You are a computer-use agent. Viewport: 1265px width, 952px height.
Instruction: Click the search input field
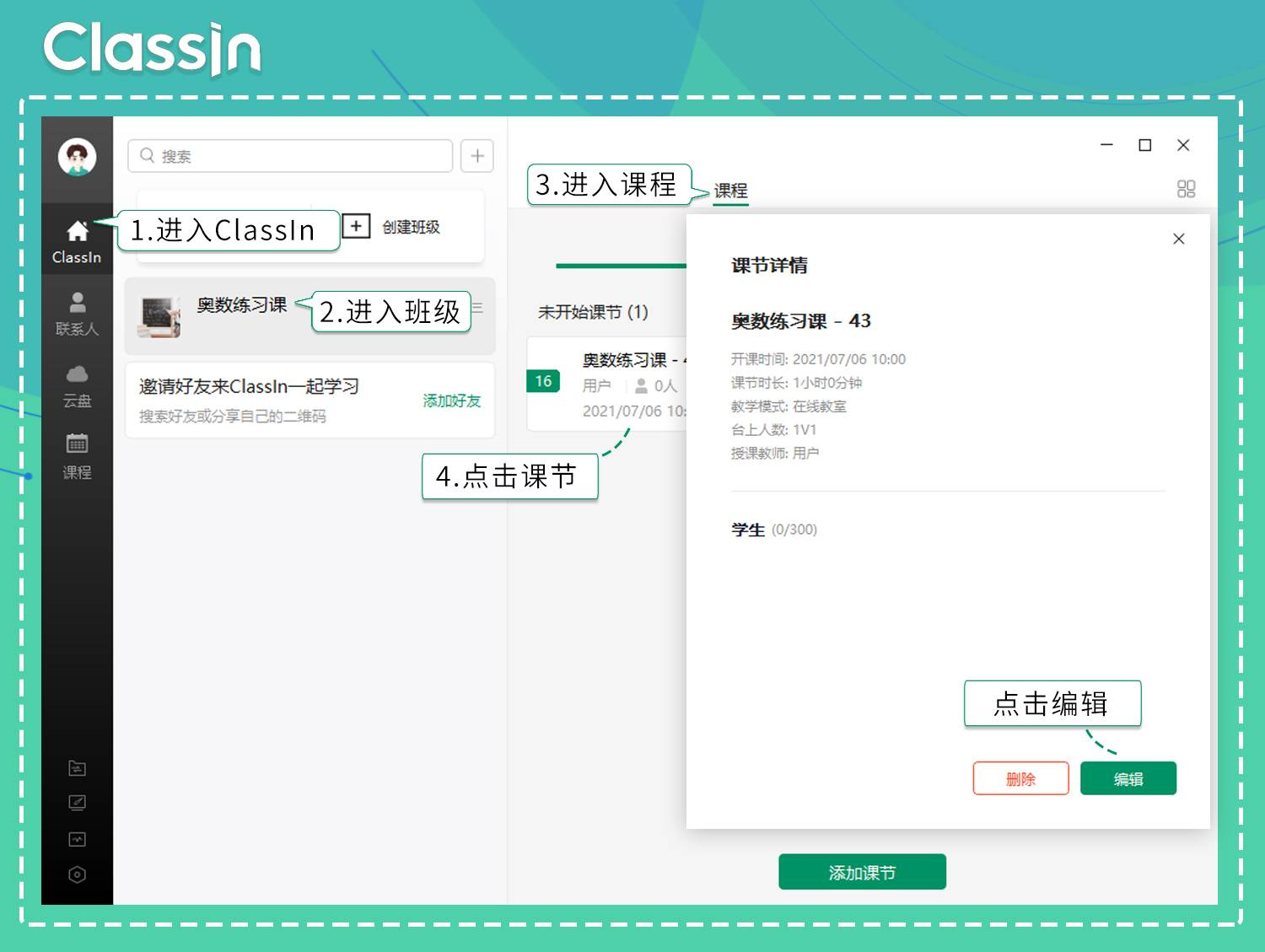coord(290,156)
